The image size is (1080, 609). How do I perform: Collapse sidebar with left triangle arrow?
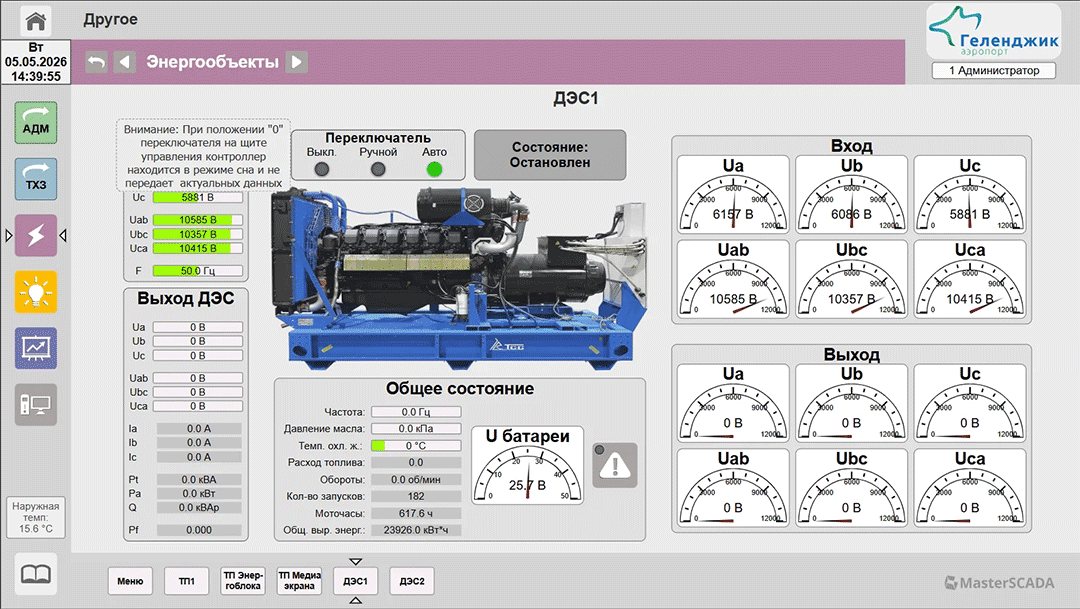(x=63, y=236)
